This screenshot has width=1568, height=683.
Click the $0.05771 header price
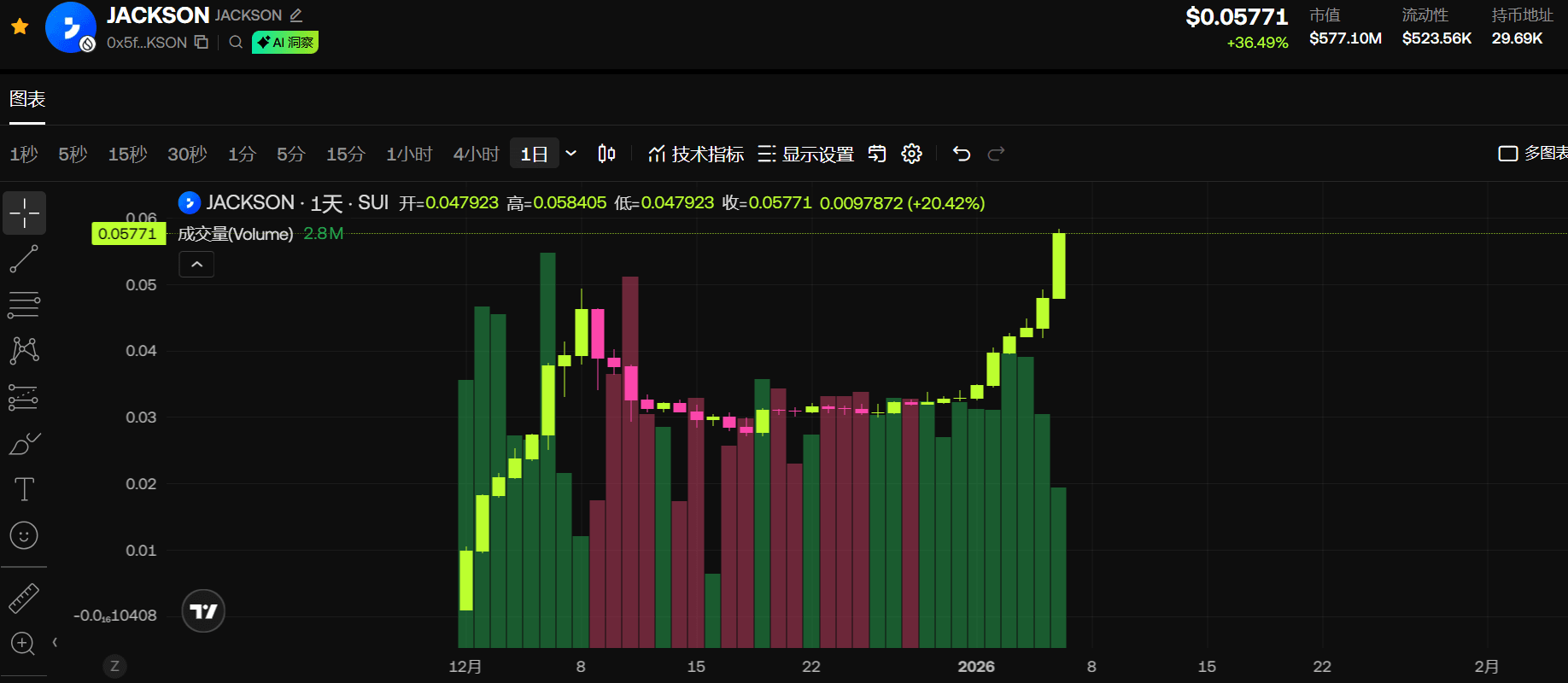(1237, 17)
